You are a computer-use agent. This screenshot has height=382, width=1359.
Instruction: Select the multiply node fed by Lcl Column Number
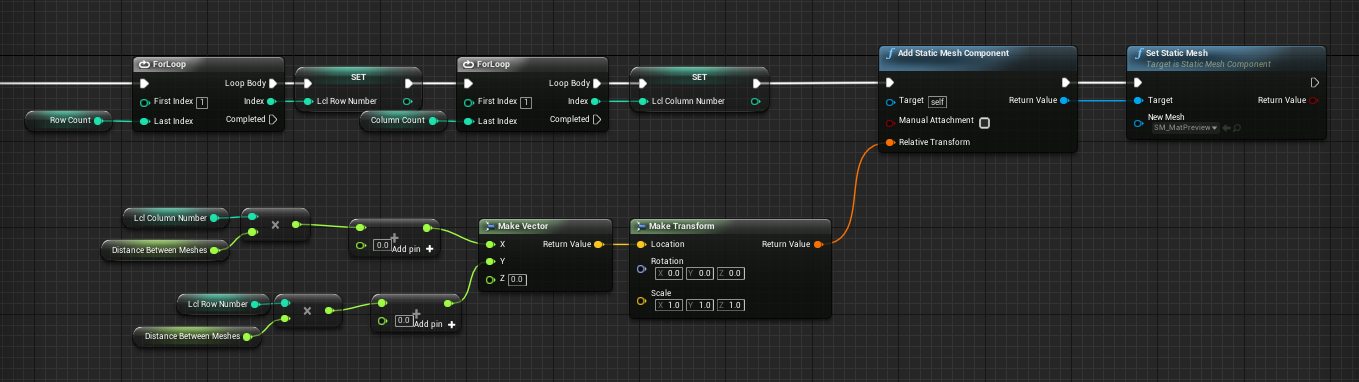click(276, 226)
